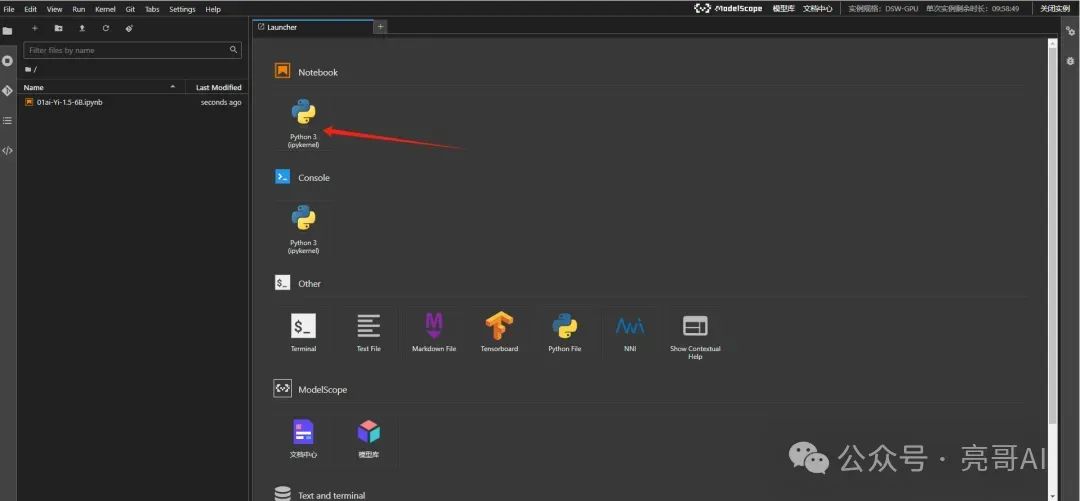The height and width of the screenshot is (501, 1080).
Task: Click the launcher scrollbar up arrow
Action: point(1052,43)
